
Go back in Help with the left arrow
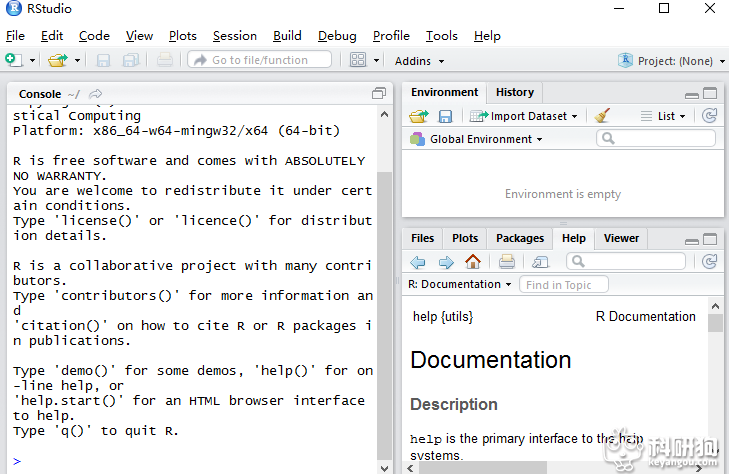coord(418,262)
